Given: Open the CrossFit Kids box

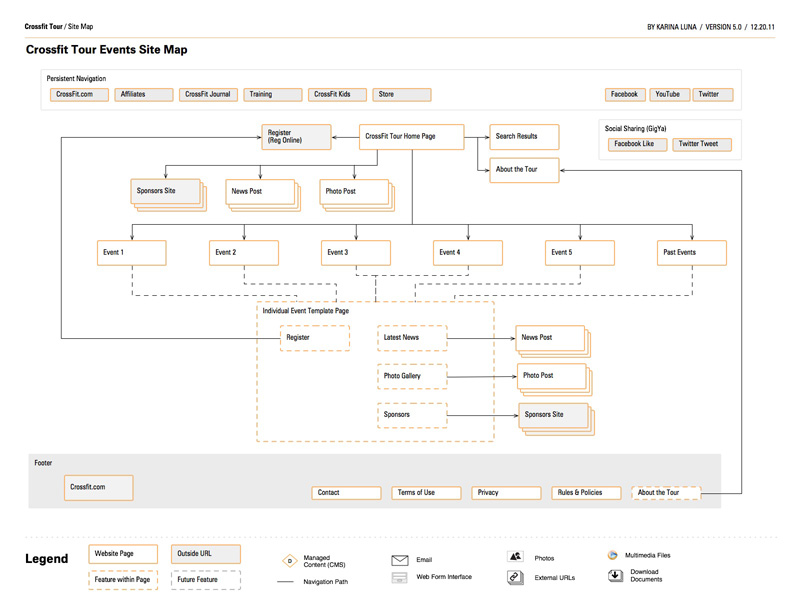Looking at the screenshot, I should (x=337, y=94).
